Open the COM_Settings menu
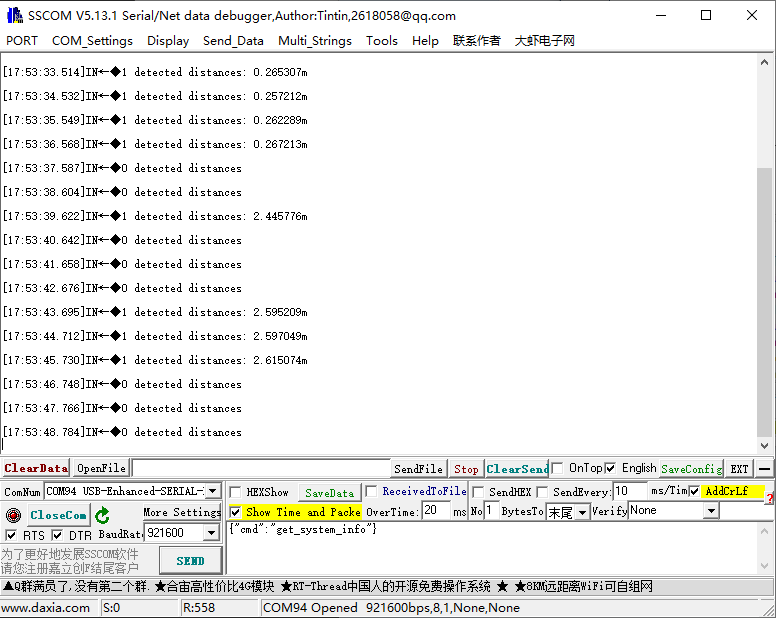Viewport: 776px width, 618px height. [92, 41]
